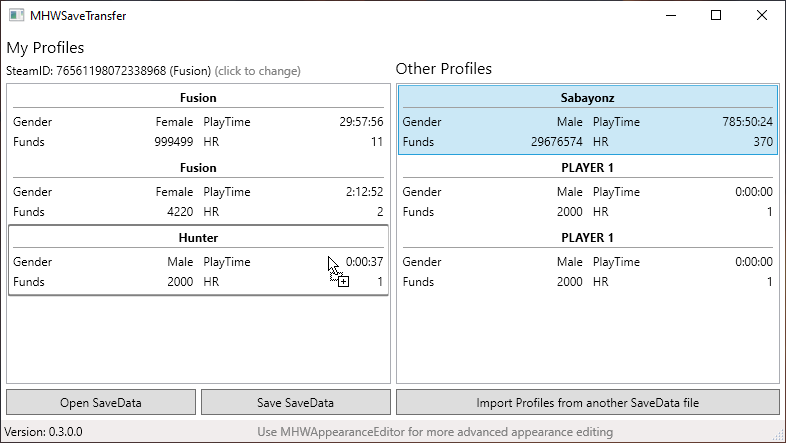The height and width of the screenshot is (443, 786).
Task: Click Import Profiles from another SaveData file
Action: click(587, 402)
